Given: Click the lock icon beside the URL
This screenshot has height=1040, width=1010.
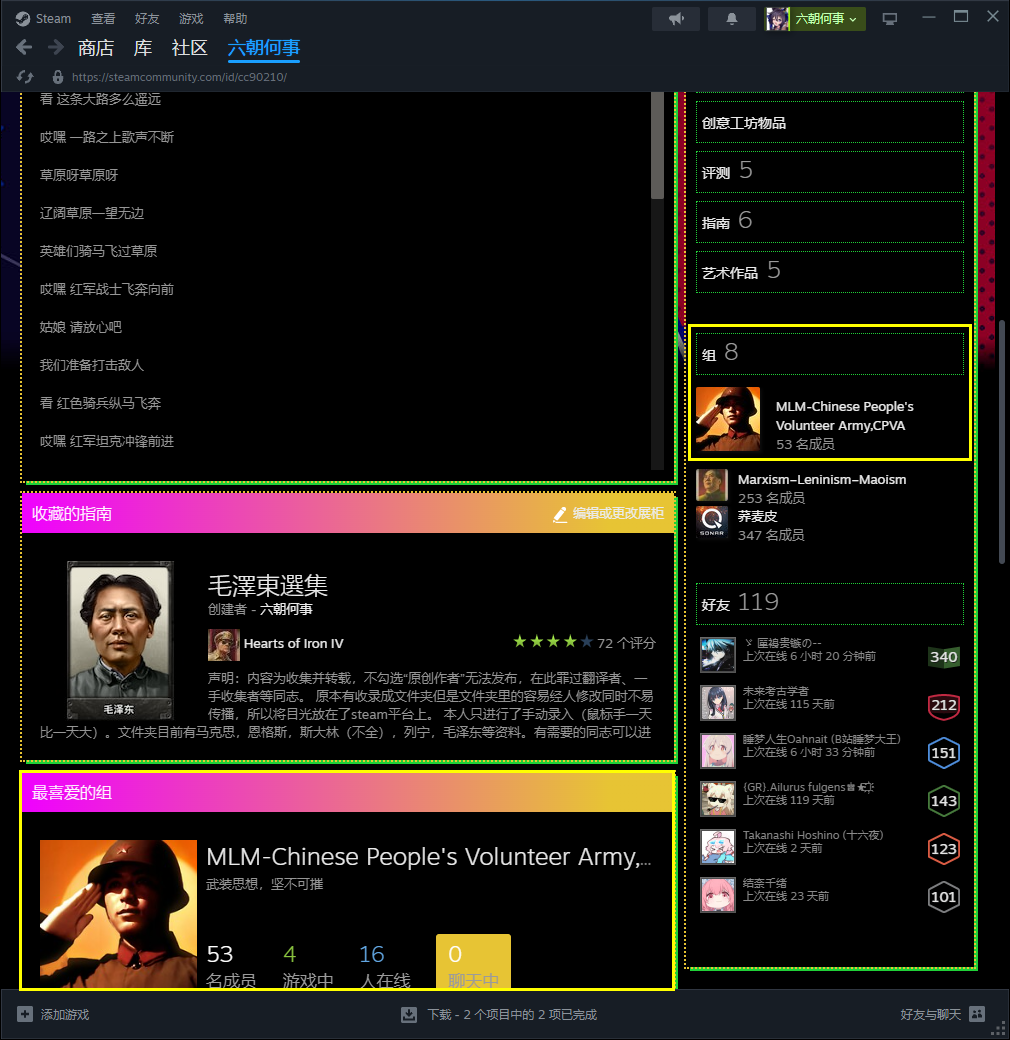Looking at the screenshot, I should coord(58,77).
